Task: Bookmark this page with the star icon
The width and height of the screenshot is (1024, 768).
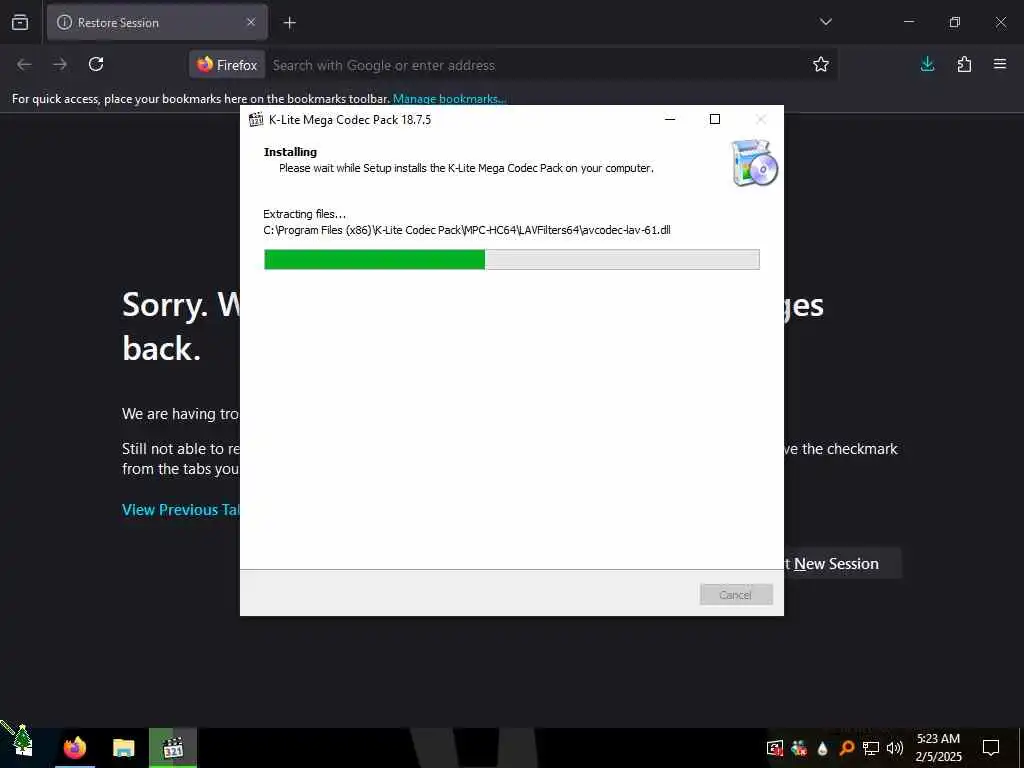Action: coord(821,64)
